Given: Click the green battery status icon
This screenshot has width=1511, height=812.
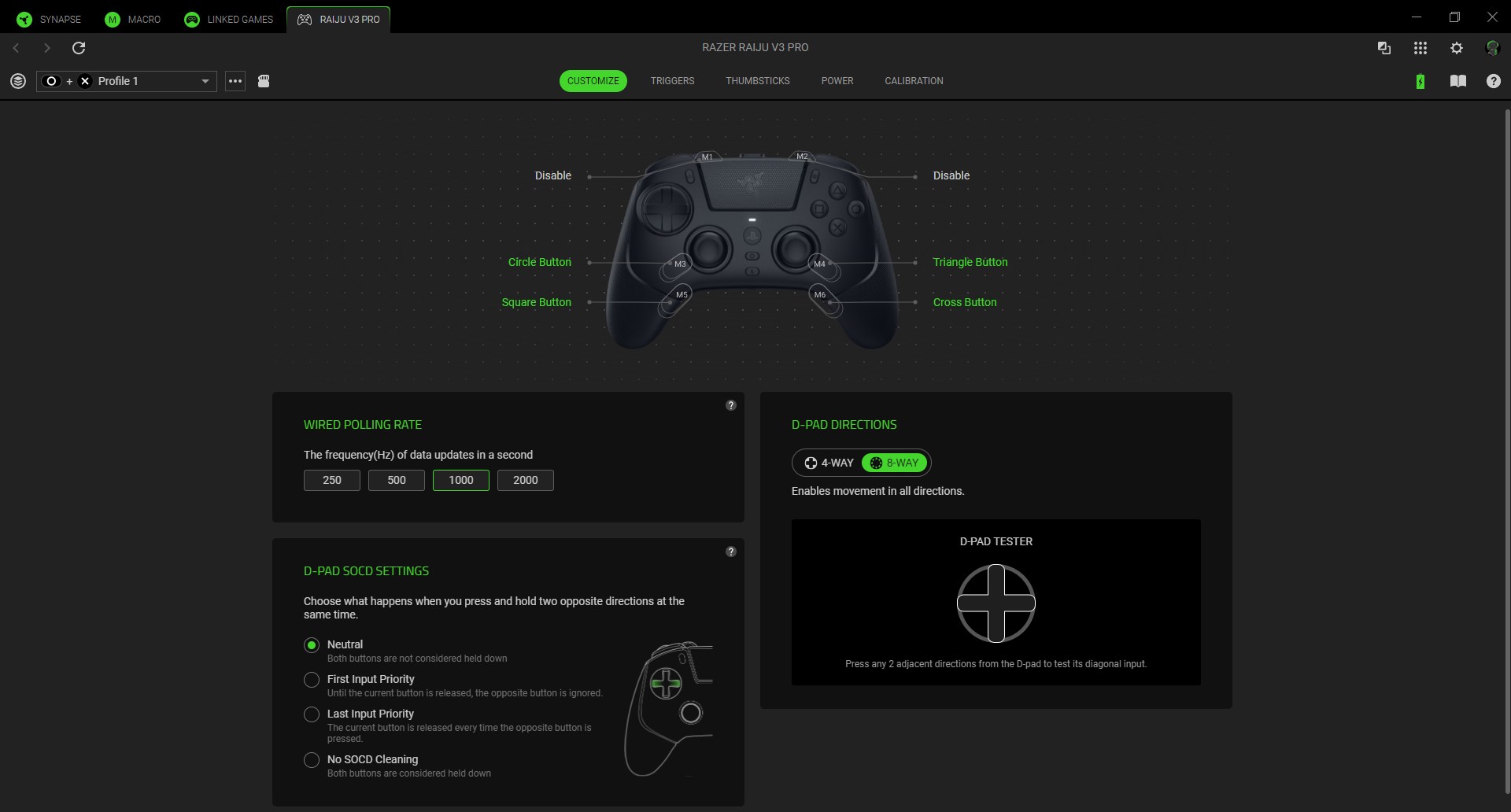Looking at the screenshot, I should point(1420,81).
